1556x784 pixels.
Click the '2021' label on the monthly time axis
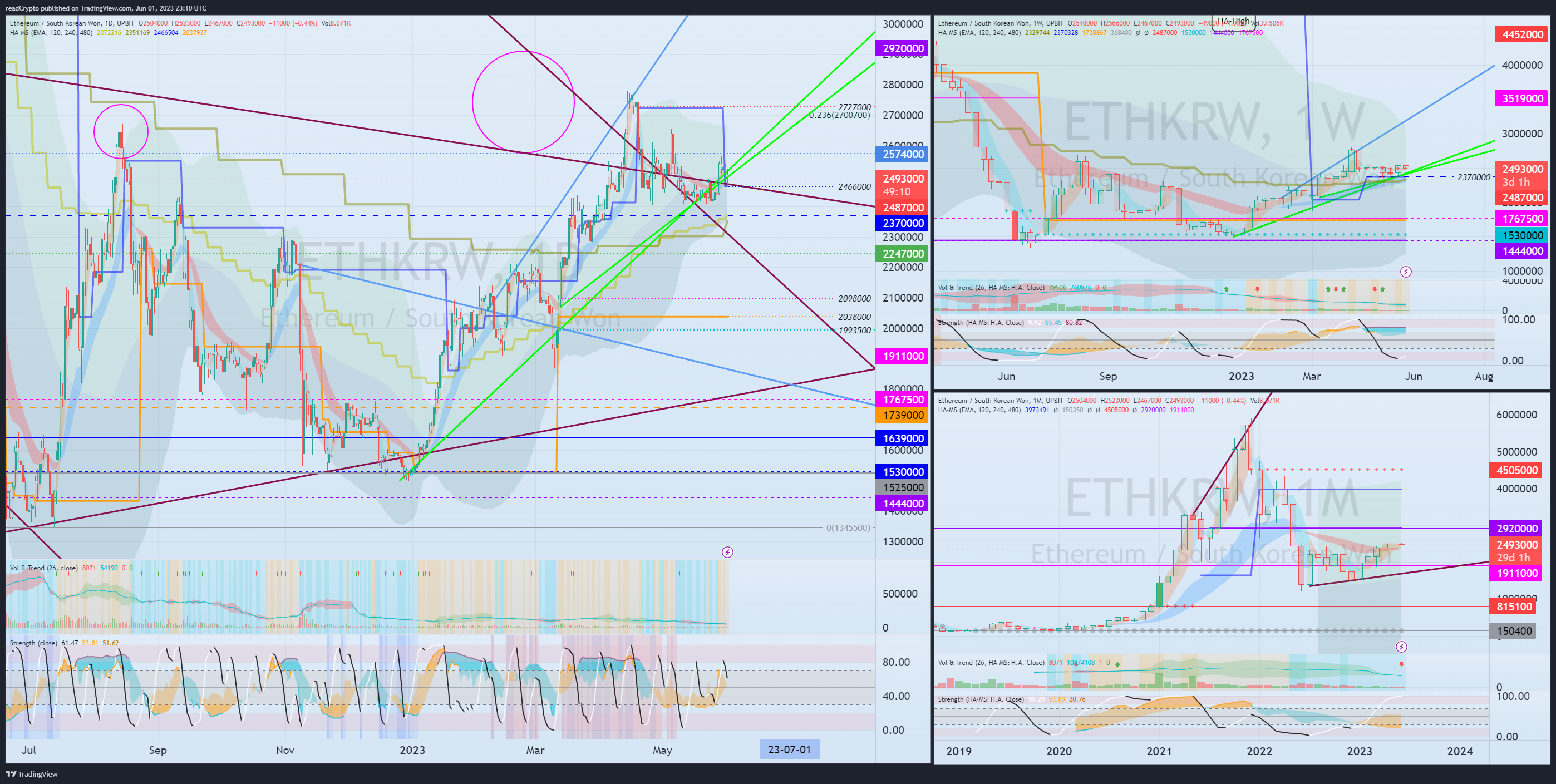[1159, 751]
